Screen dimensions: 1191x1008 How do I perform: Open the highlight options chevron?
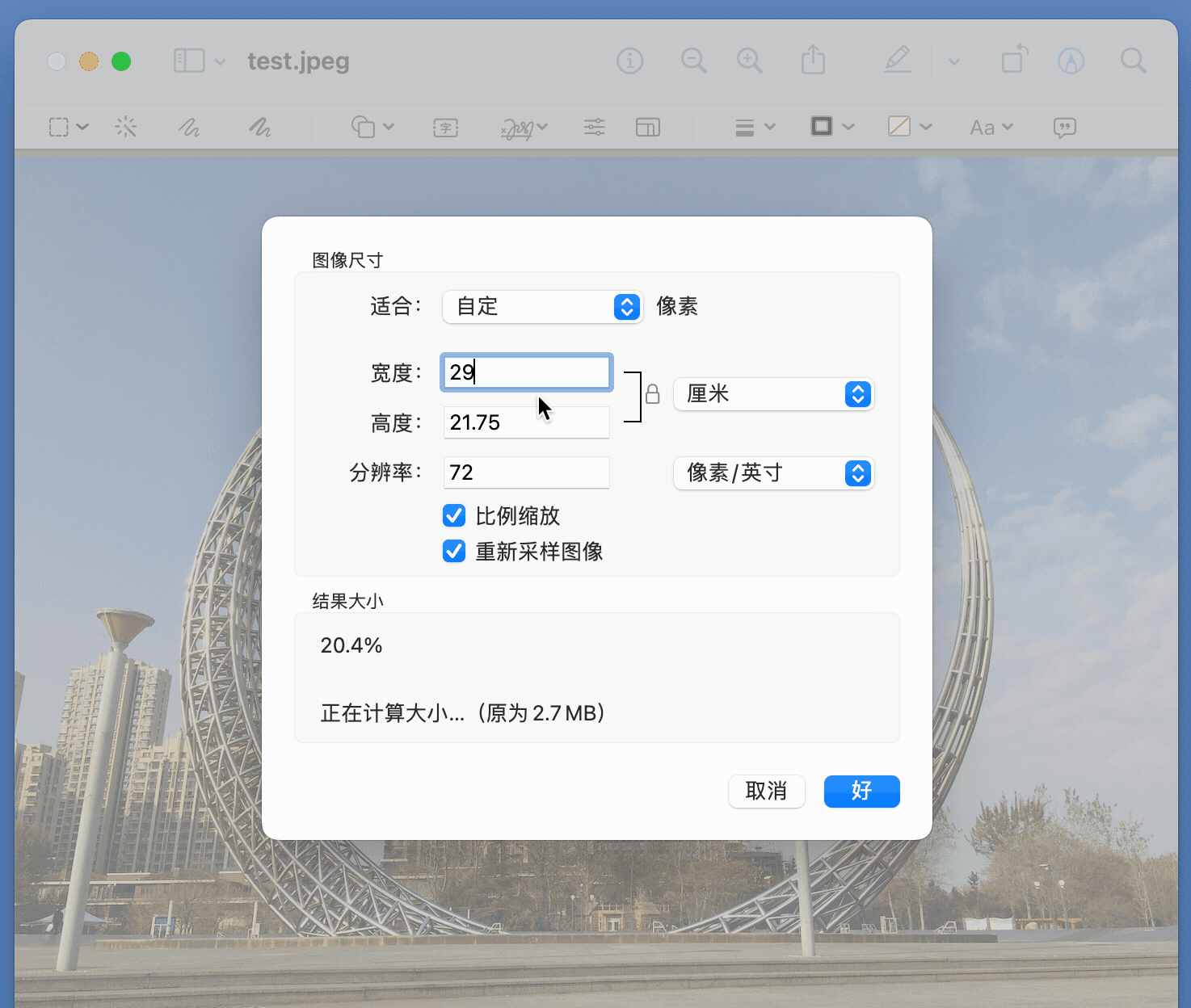click(954, 61)
